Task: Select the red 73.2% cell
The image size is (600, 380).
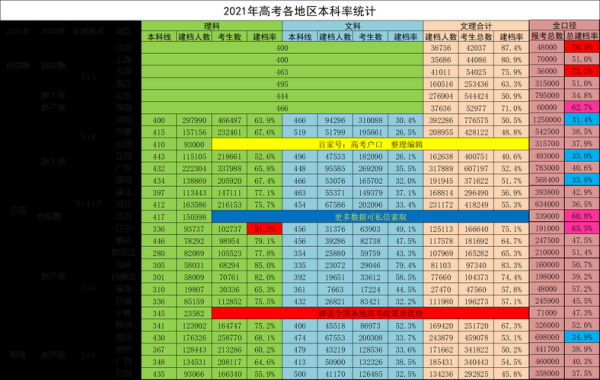Action: pos(582,71)
